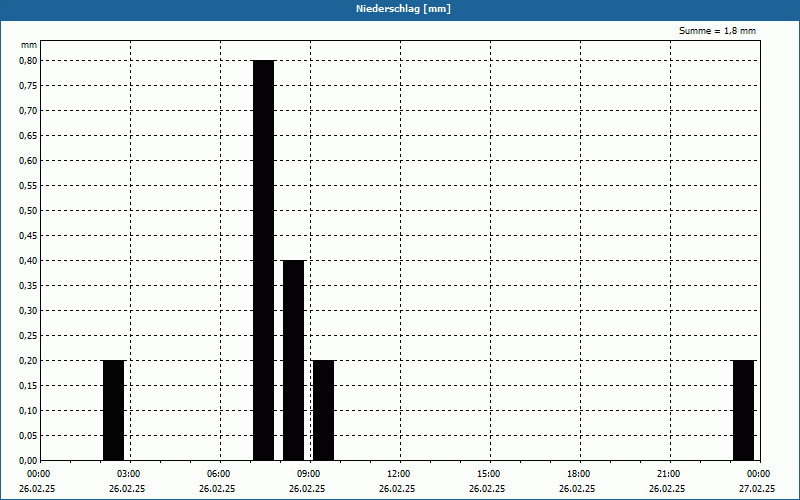Image resolution: width=800 pixels, height=500 pixels.
Task: Click the 0,65 y-axis label
Action: [x=28, y=136]
